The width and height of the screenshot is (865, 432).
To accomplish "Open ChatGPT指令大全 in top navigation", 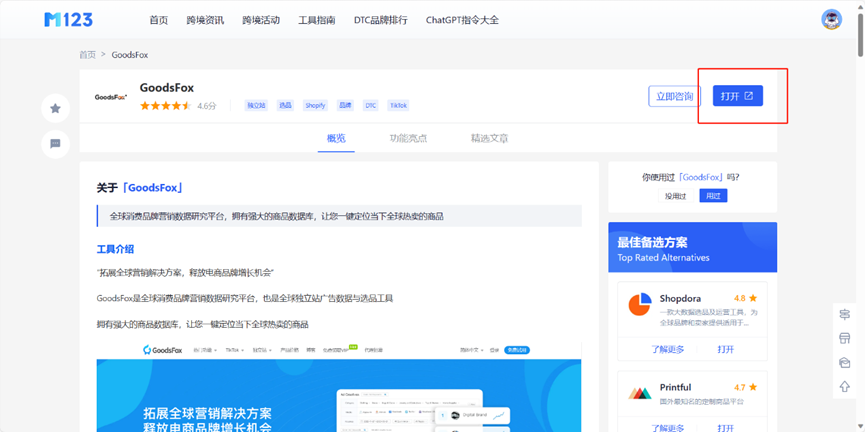I will [x=462, y=20].
